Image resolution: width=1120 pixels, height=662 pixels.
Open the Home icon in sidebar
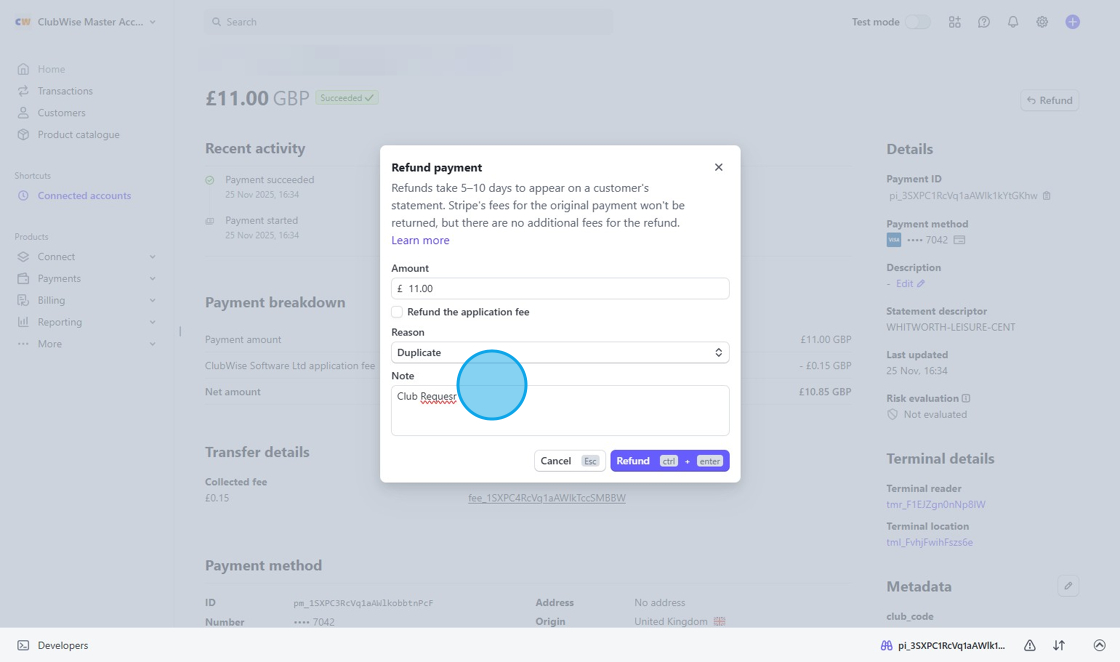22,68
